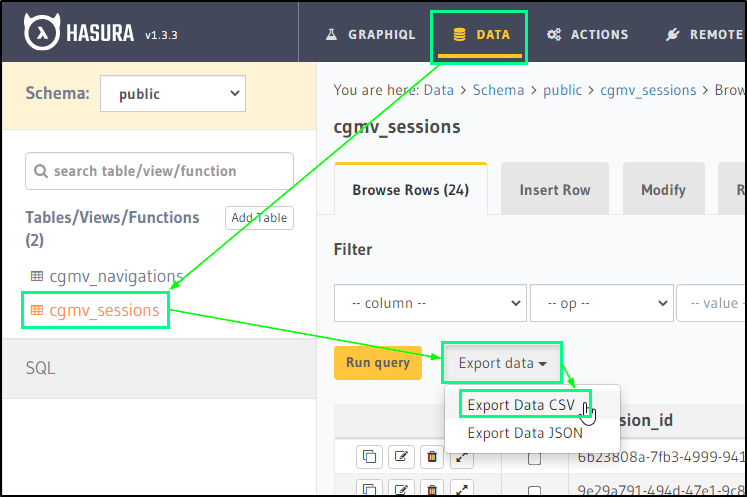Open the ACTIONS top navigation item
The height and width of the screenshot is (497, 747).
[587, 34]
